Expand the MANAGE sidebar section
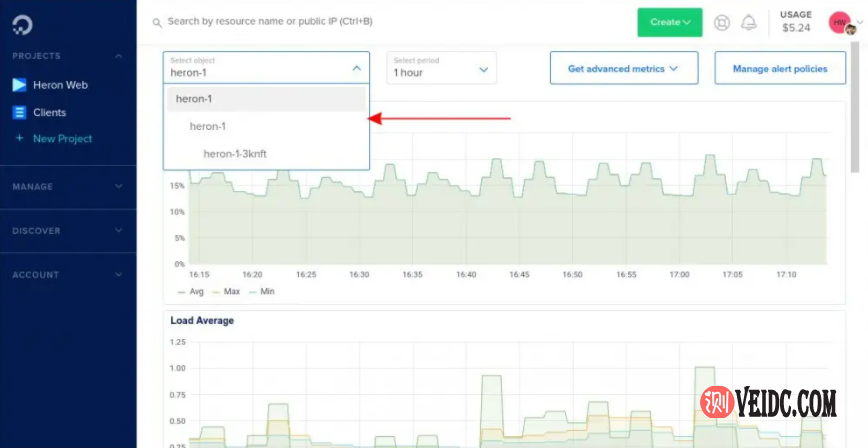868x448 pixels. pyautogui.click(x=67, y=187)
